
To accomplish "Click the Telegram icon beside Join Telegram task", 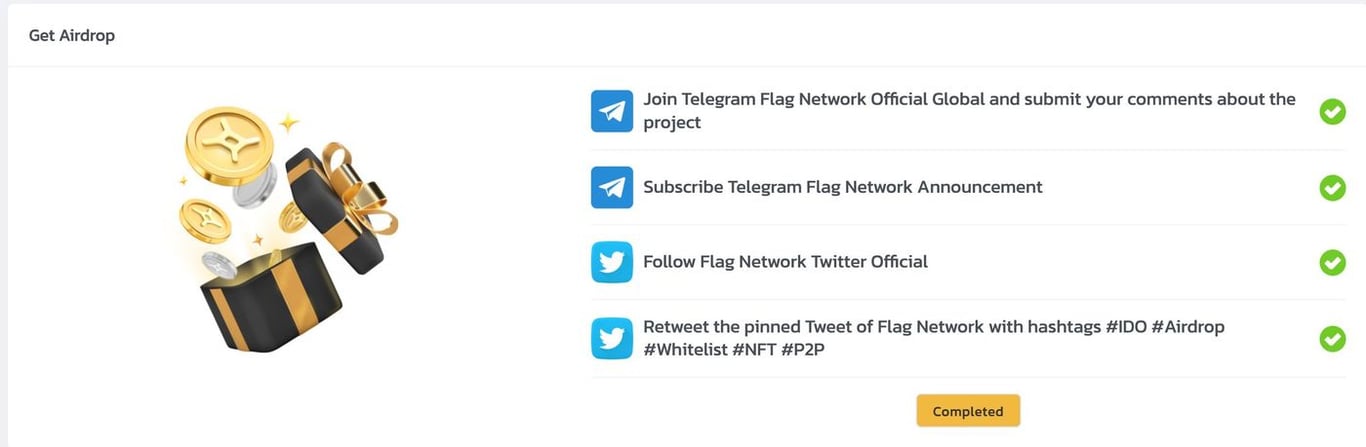I will pyautogui.click(x=611, y=111).
